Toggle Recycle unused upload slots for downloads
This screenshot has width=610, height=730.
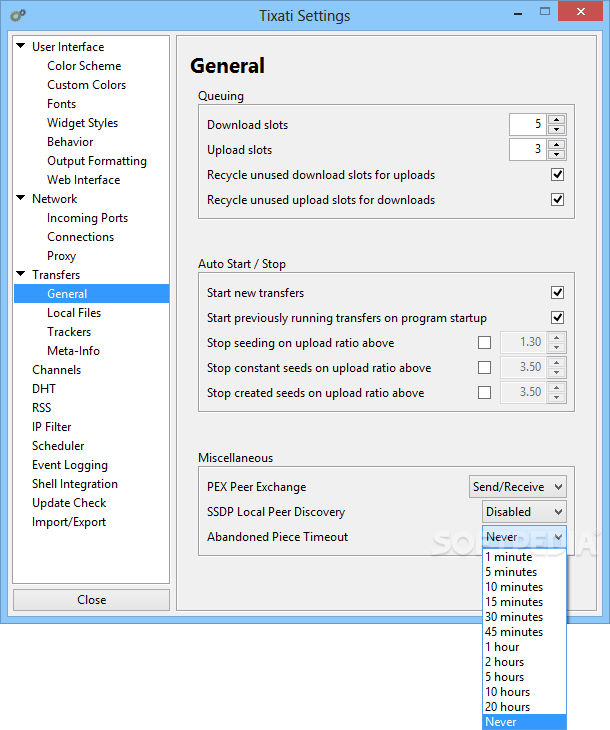(557, 200)
